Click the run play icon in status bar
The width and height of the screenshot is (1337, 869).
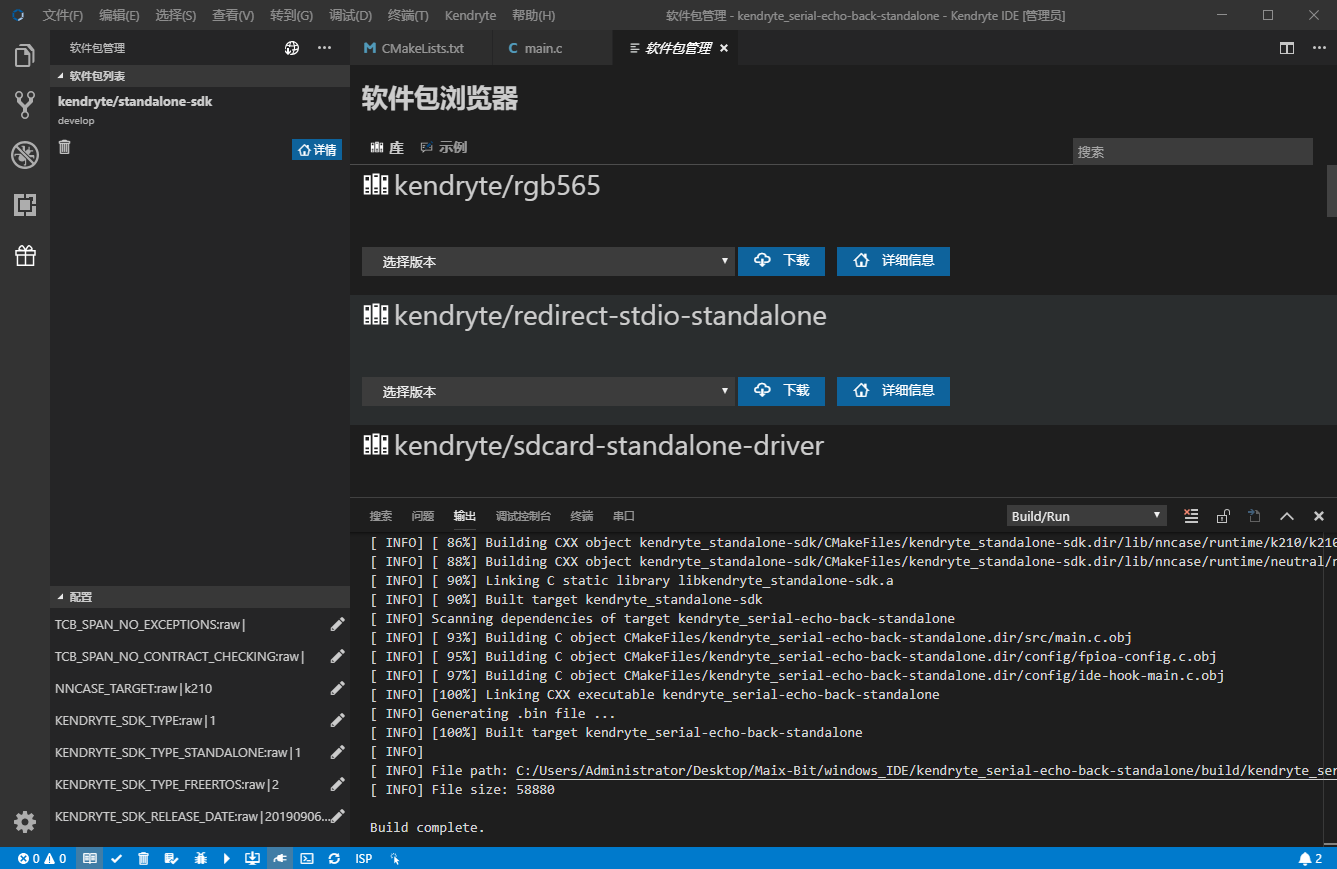pyautogui.click(x=227, y=858)
